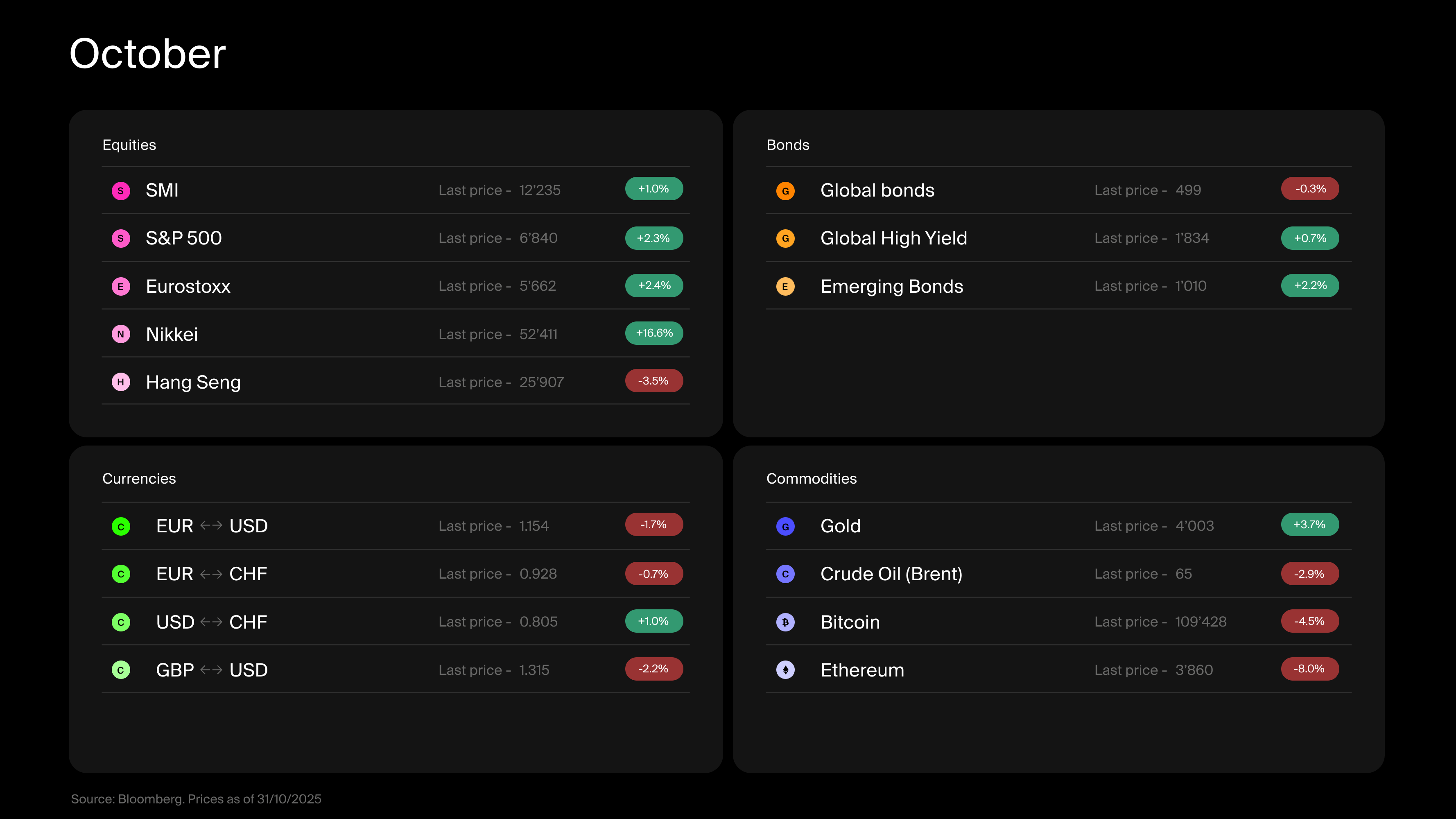Click the green EUR USD currency icon
Screen dimensions: 1456x819
[x=120, y=526]
